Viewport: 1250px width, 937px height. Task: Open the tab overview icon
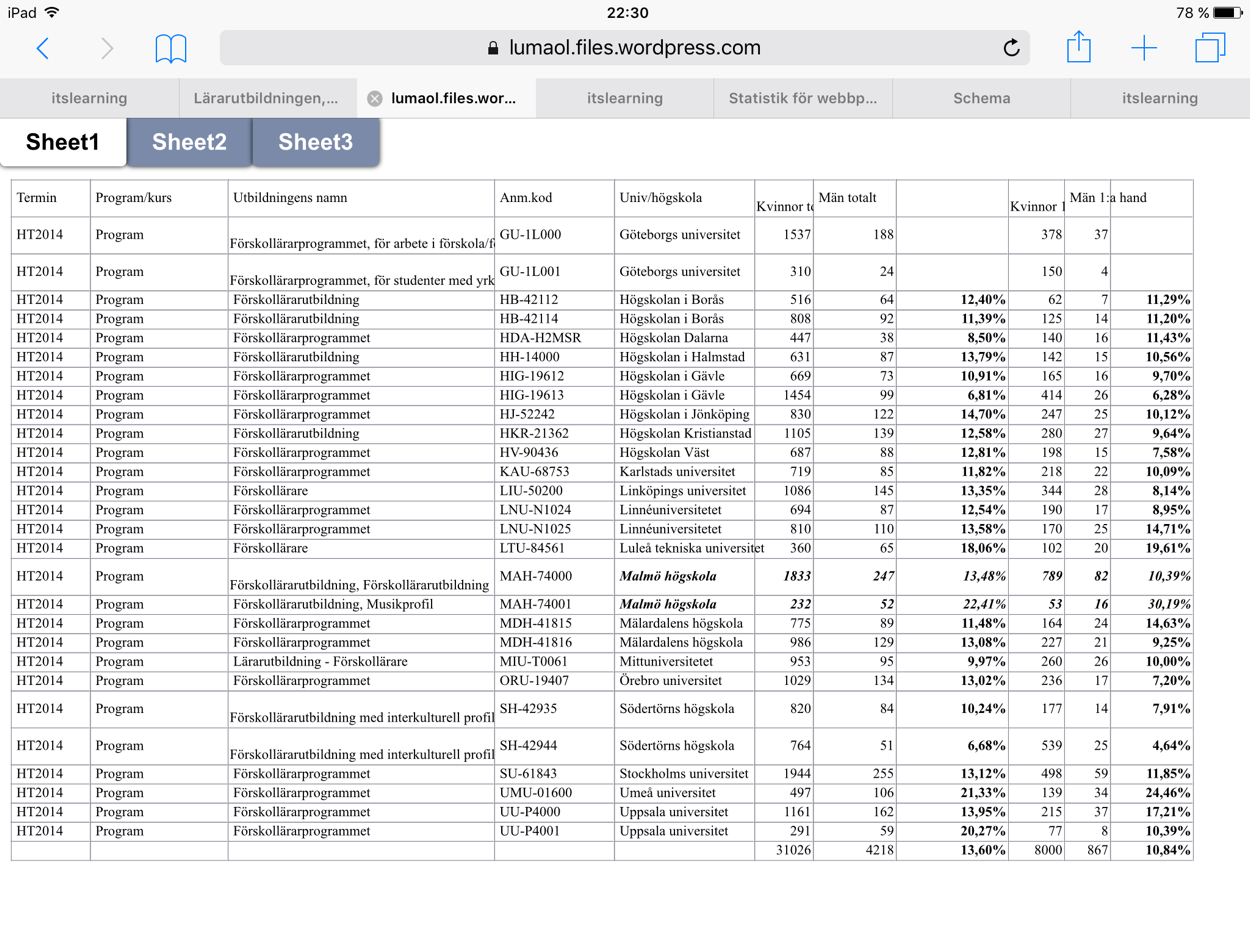click(x=1210, y=48)
